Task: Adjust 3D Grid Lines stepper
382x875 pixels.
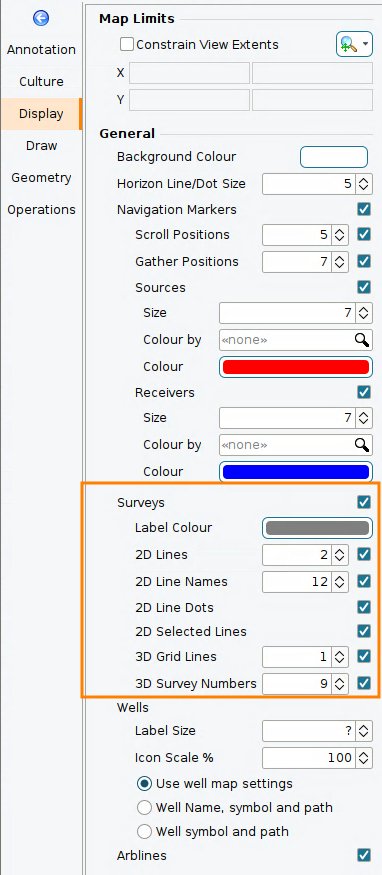Action: click(339, 656)
